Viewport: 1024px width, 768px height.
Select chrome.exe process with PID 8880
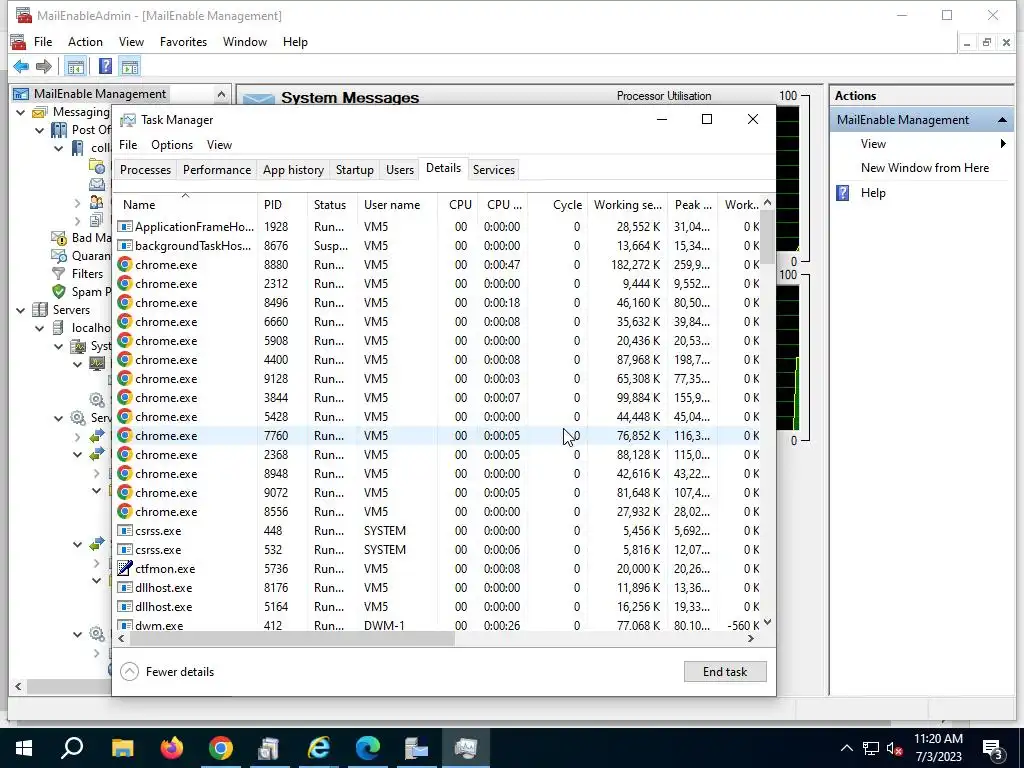click(438, 264)
